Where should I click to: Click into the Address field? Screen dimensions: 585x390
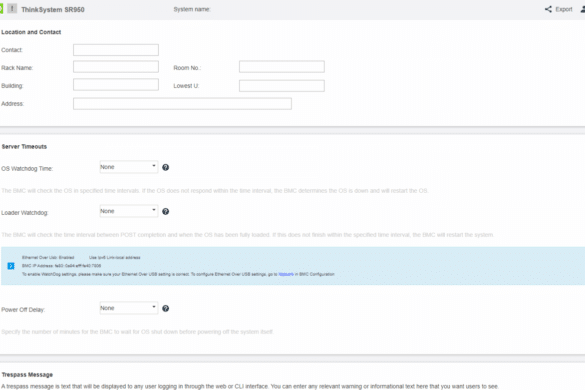tap(182, 104)
